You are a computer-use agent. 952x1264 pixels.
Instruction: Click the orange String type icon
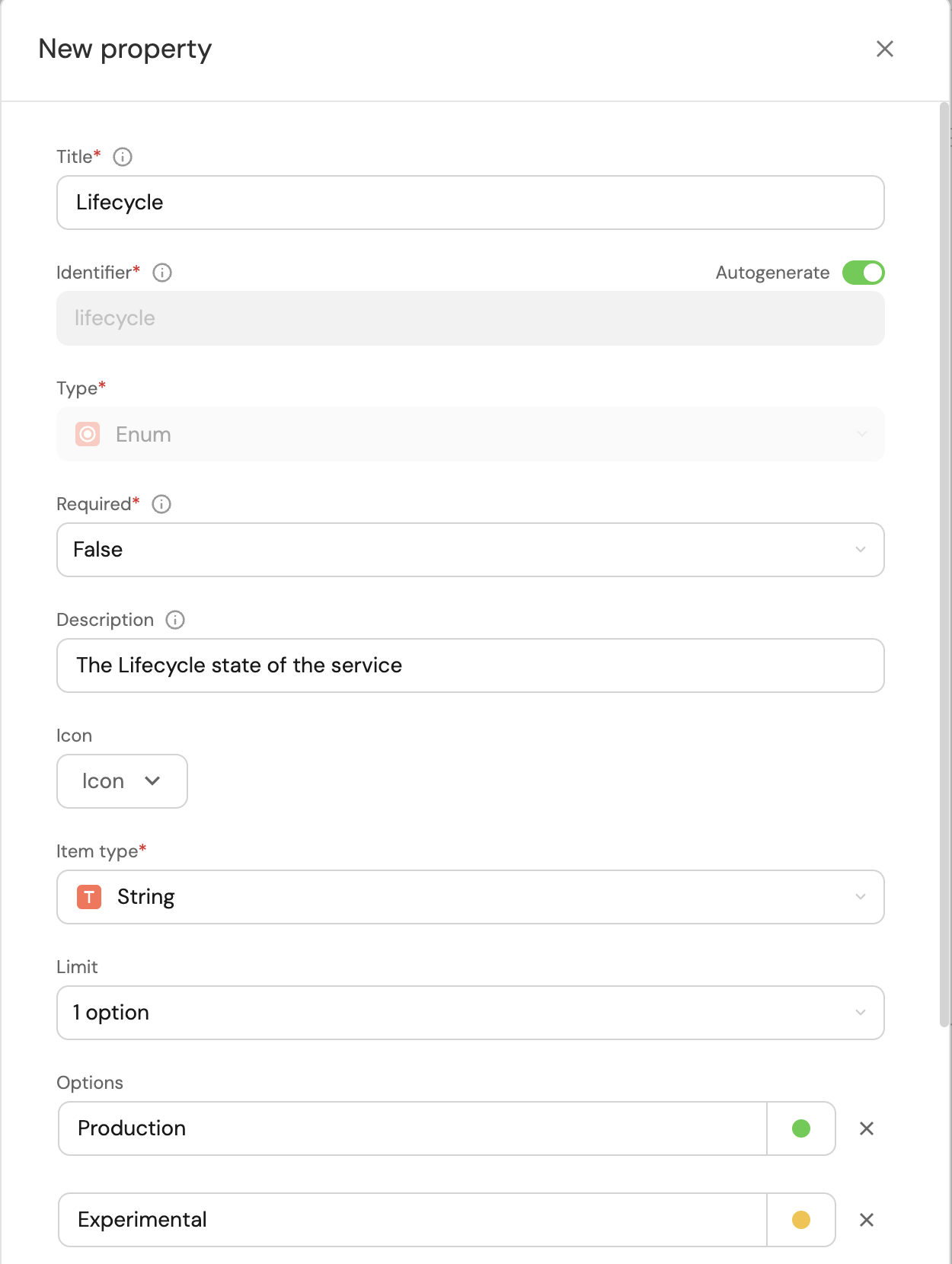tap(89, 897)
